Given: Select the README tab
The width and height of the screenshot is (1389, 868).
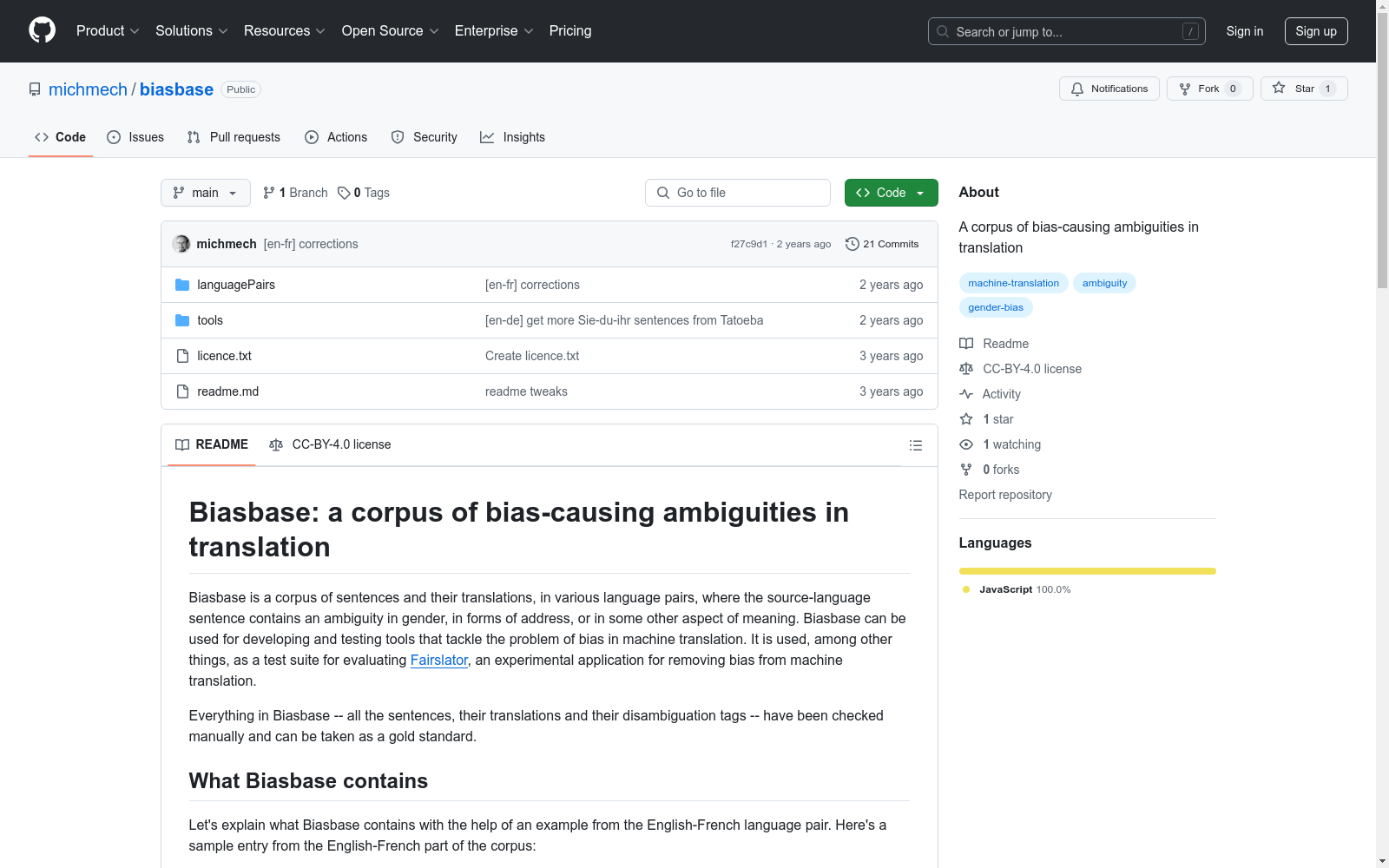Looking at the screenshot, I should pyautogui.click(x=212, y=444).
